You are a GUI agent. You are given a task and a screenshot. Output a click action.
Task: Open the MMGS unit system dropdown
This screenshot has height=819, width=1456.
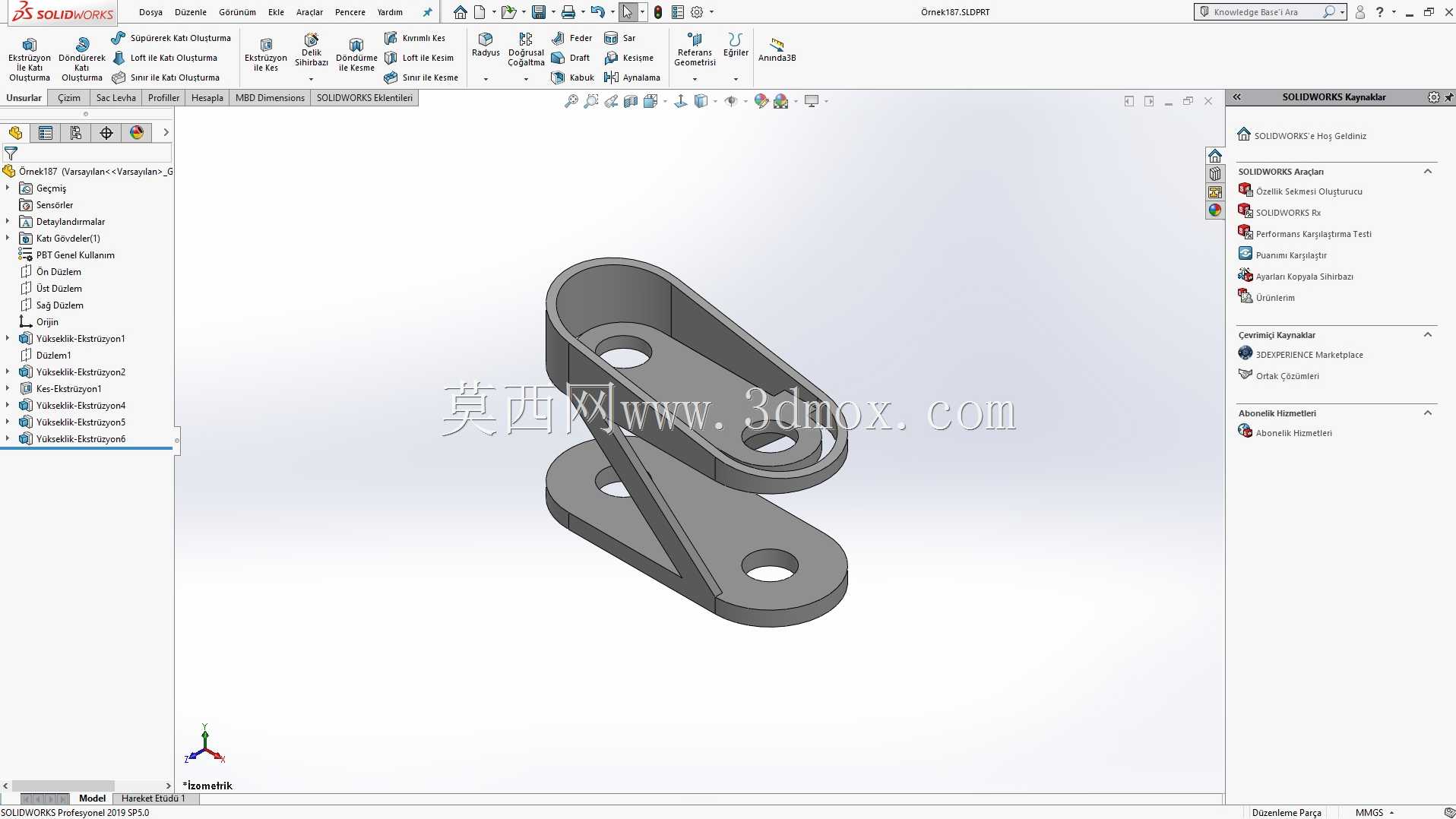tap(1391, 813)
